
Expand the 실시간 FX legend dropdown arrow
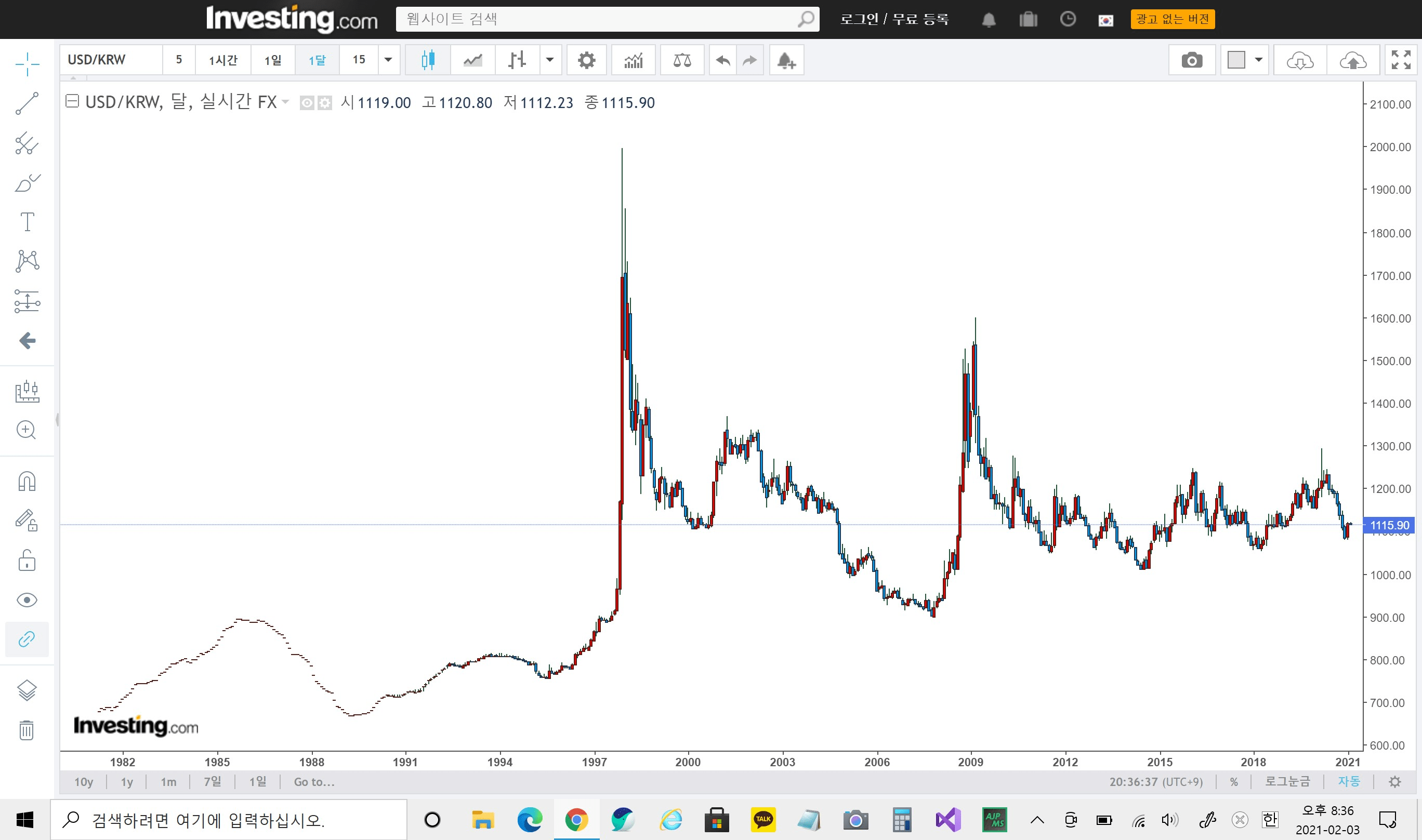(285, 102)
